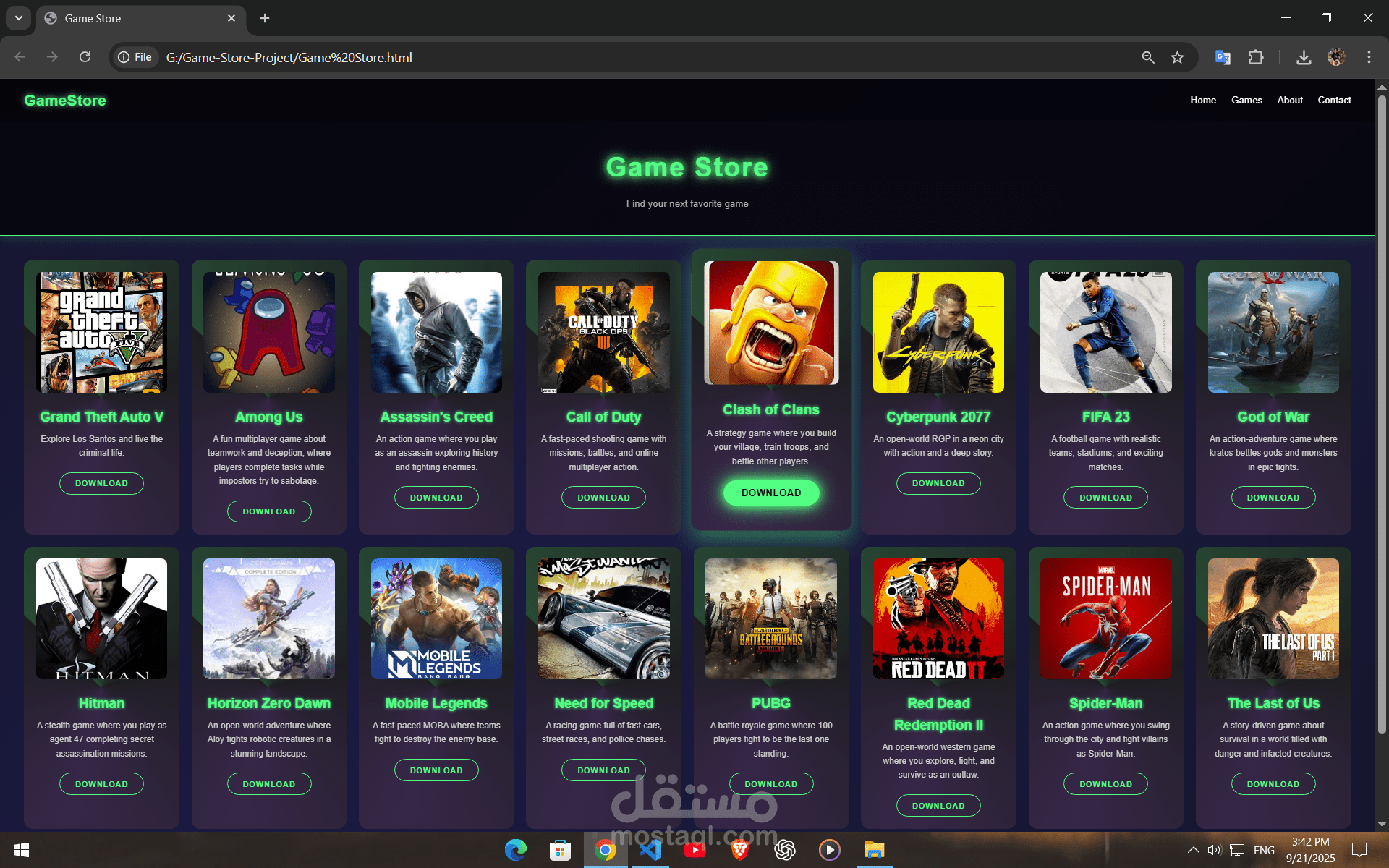The width and height of the screenshot is (1389, 868).
Task: Open the About navigation link
Action: point(1290,100)
